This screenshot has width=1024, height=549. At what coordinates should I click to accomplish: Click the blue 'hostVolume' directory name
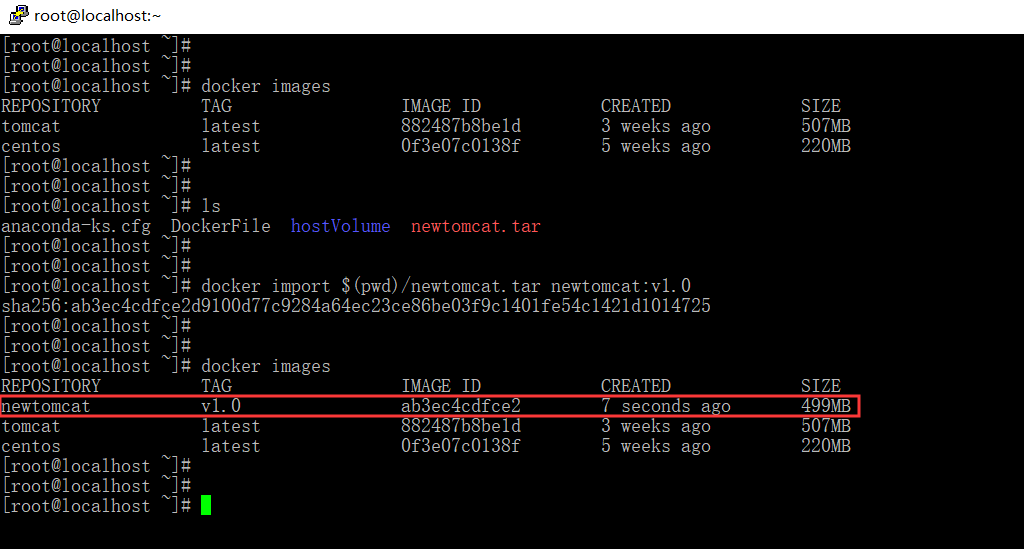[x=340, y=227]
